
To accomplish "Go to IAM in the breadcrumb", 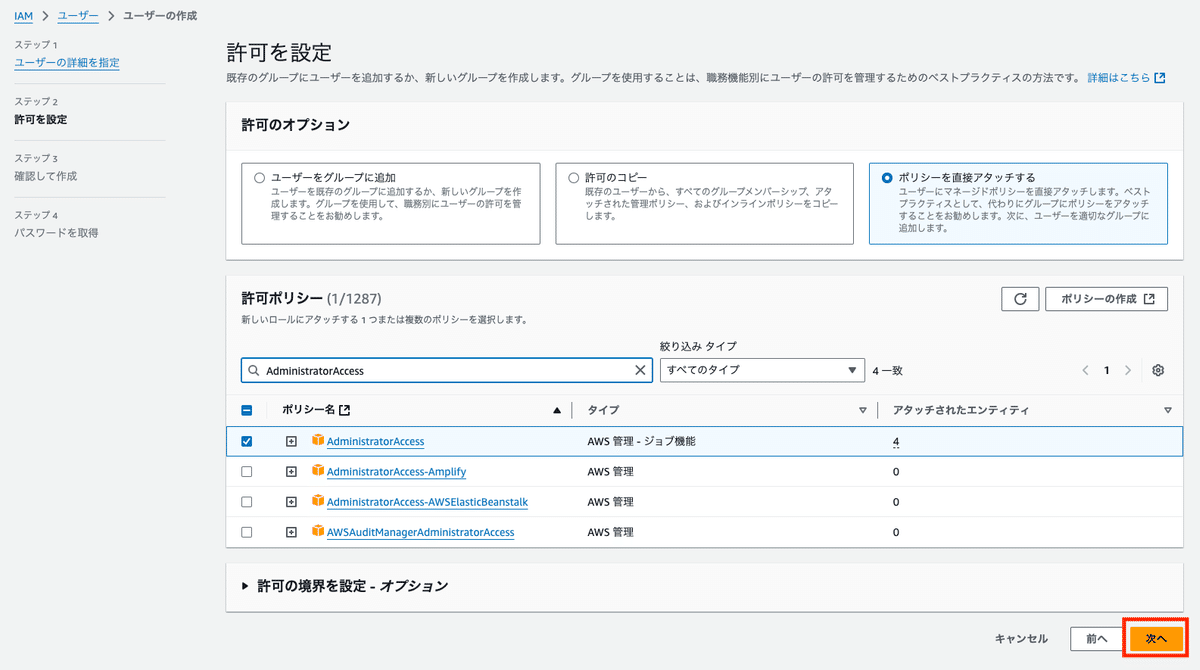I will tap(23, 16).
